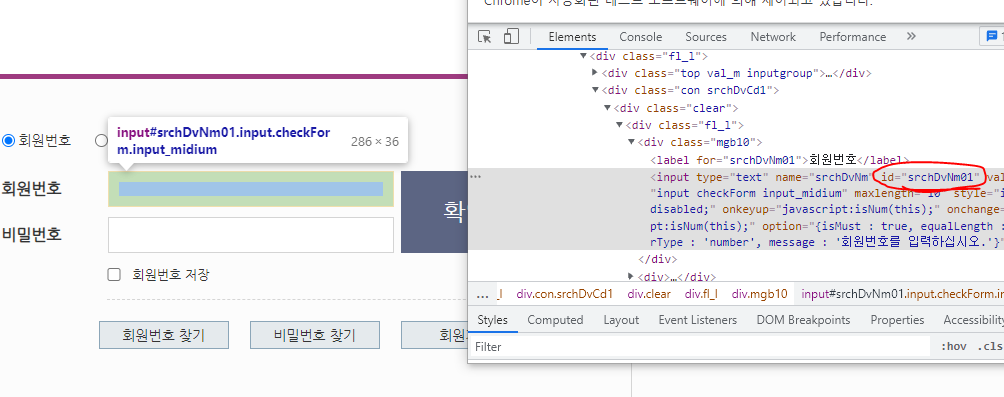Select div.clear in the breadcrumb
1004x397 pixels.
pyautogui.click(x=649, y=294)
